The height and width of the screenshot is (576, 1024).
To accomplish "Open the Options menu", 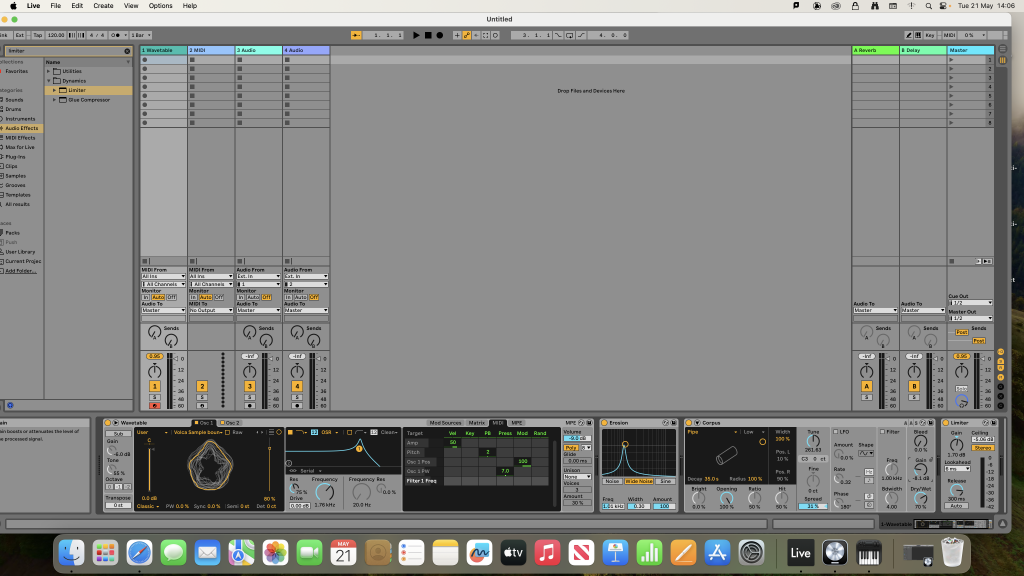I will [x=161, y=6].
